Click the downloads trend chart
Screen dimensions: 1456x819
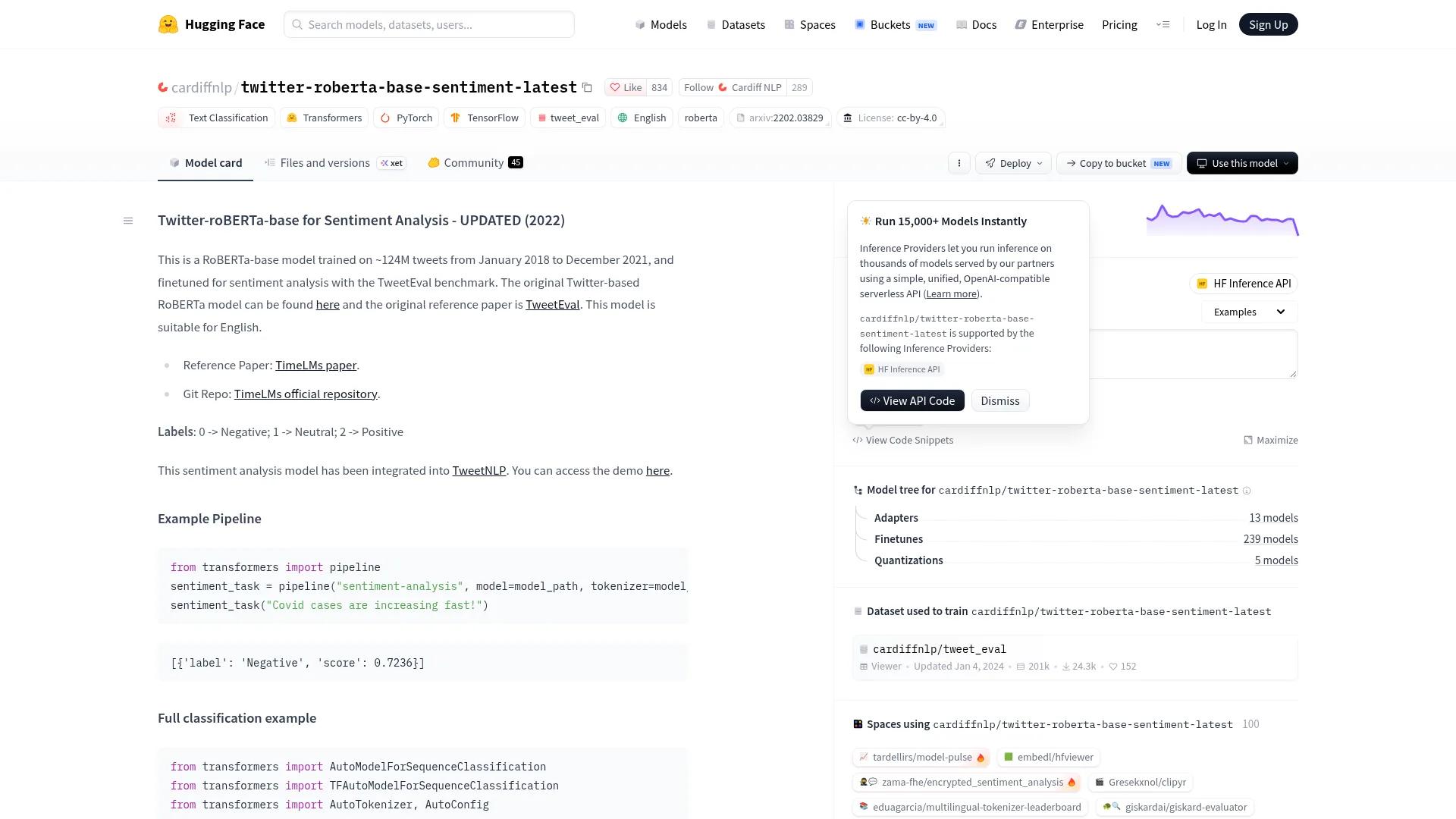click(1222, 220)
